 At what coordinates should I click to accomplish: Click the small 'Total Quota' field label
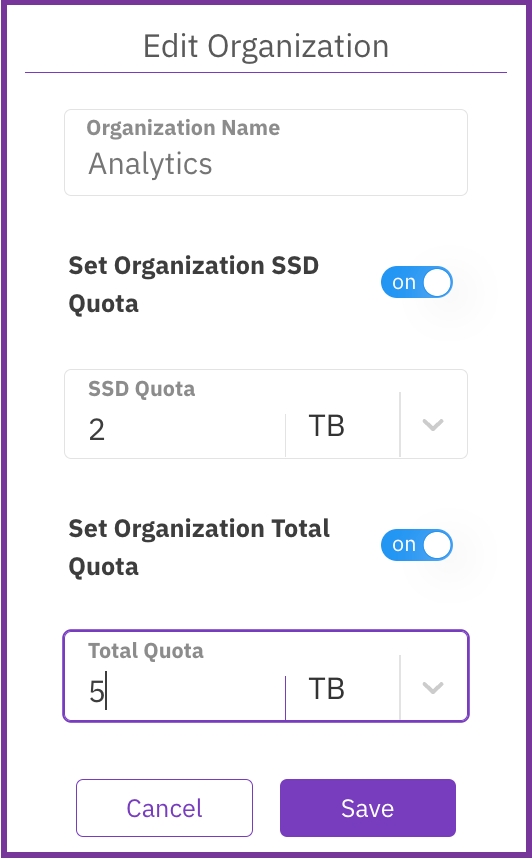(x=146, y=651)
